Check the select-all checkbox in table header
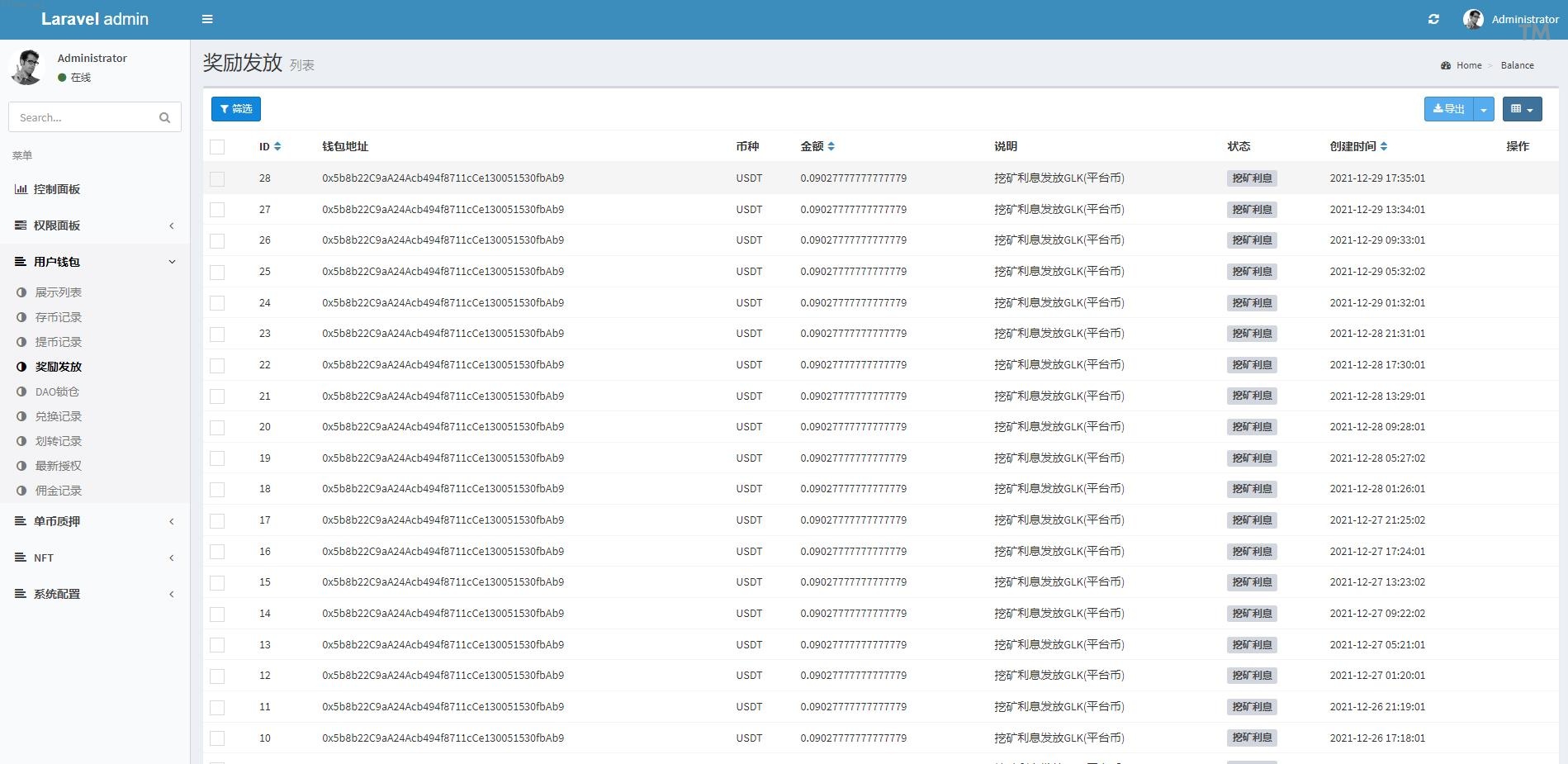Screen dimensions: 1568x764 click(x=217, y=147)
